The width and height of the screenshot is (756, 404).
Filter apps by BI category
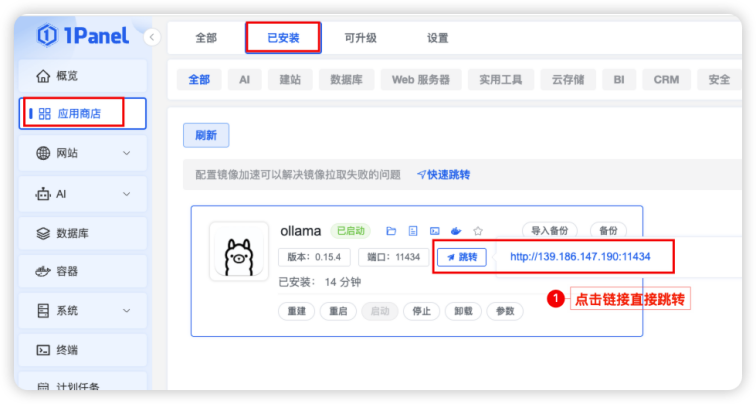click(619, 80)
